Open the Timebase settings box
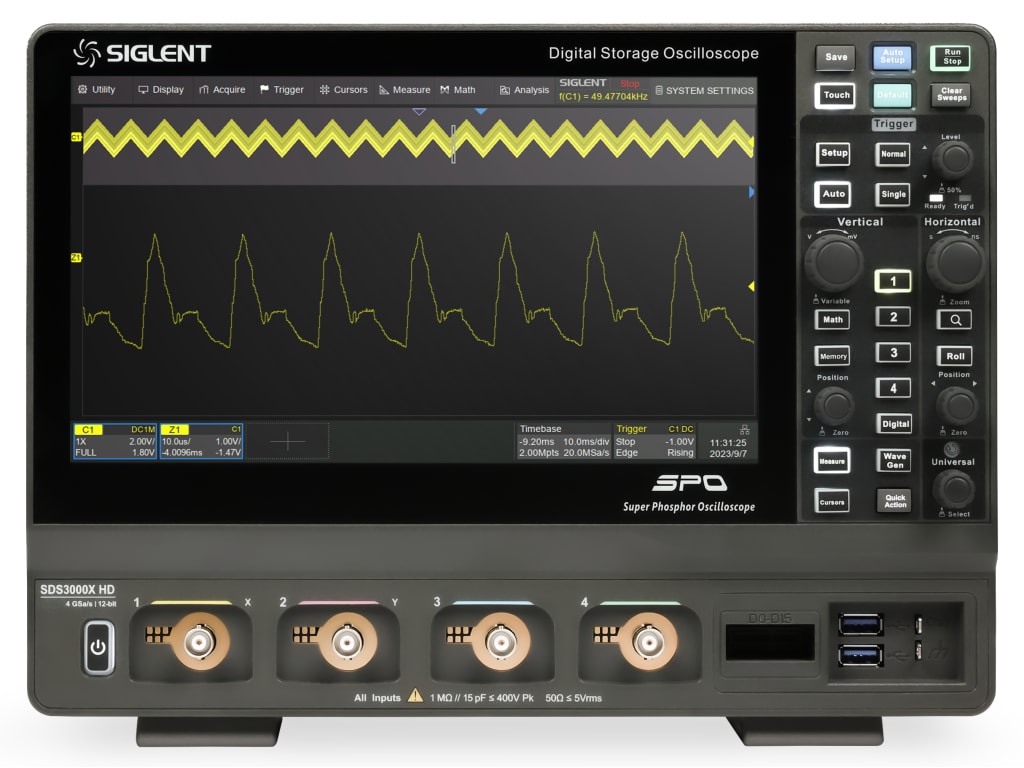 pyautogui.click(x=562, y=438)
